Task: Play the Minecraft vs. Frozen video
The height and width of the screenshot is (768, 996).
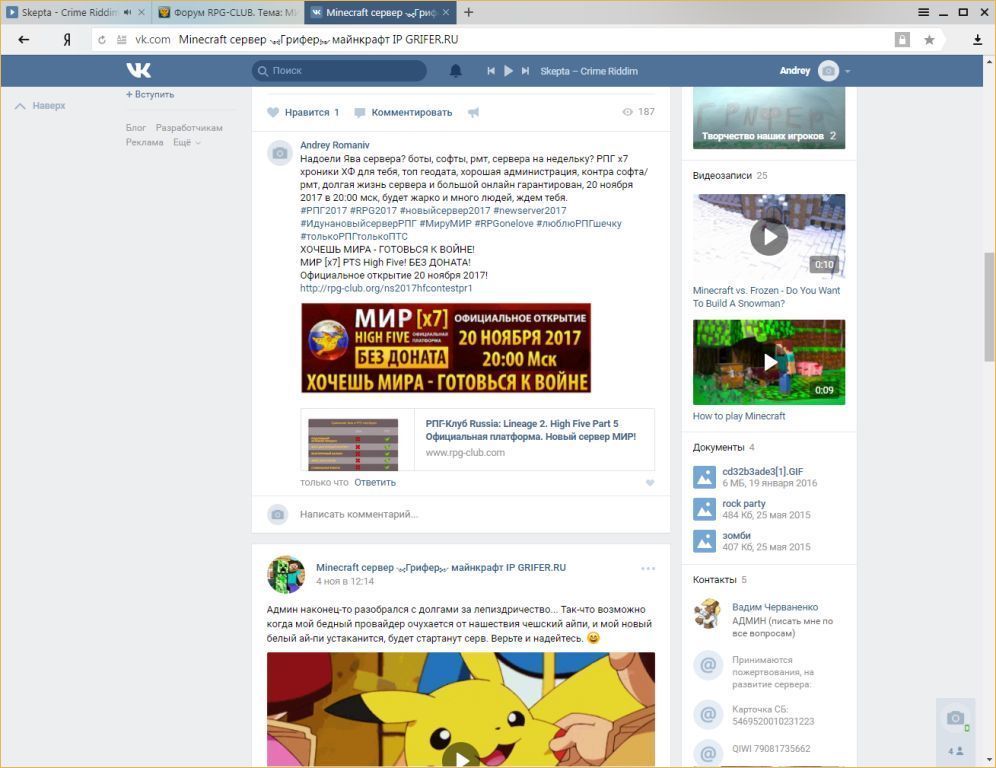Action: (769, 236)
